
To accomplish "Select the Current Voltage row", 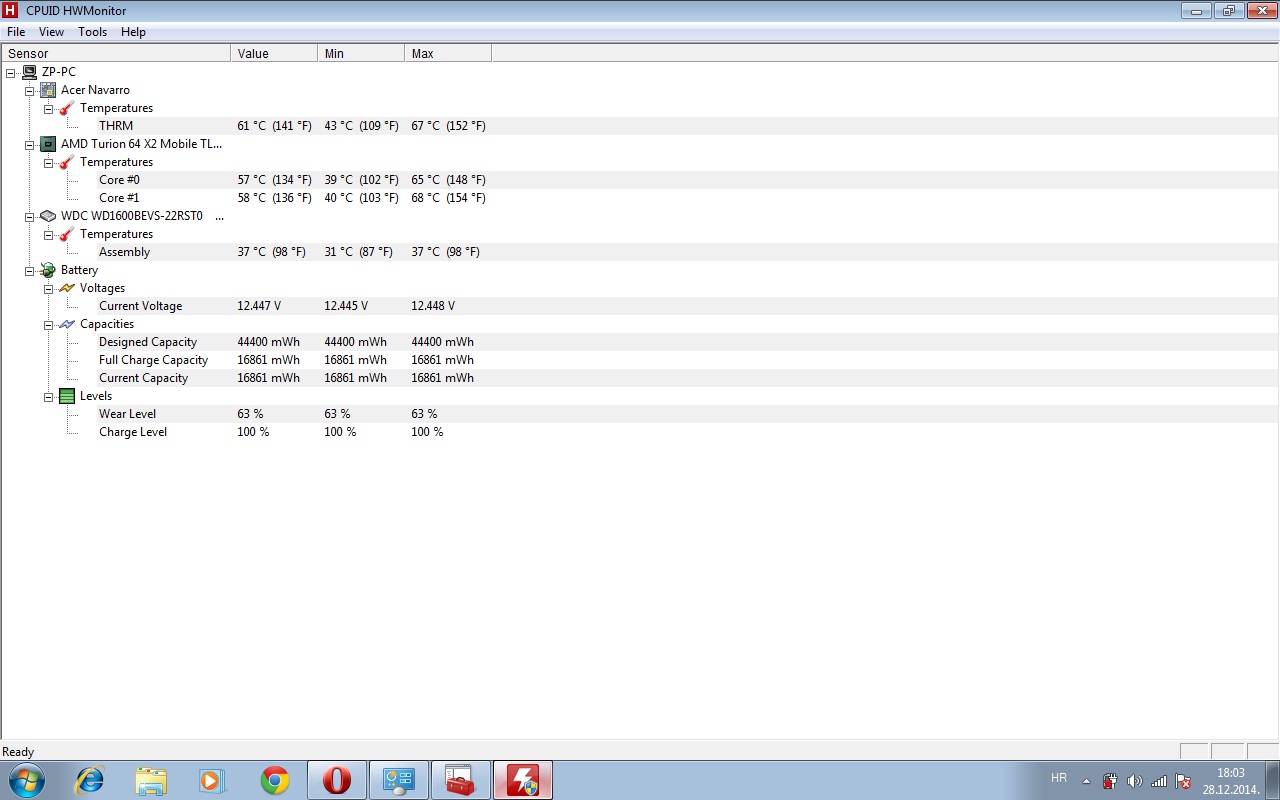I will [640, 306].
